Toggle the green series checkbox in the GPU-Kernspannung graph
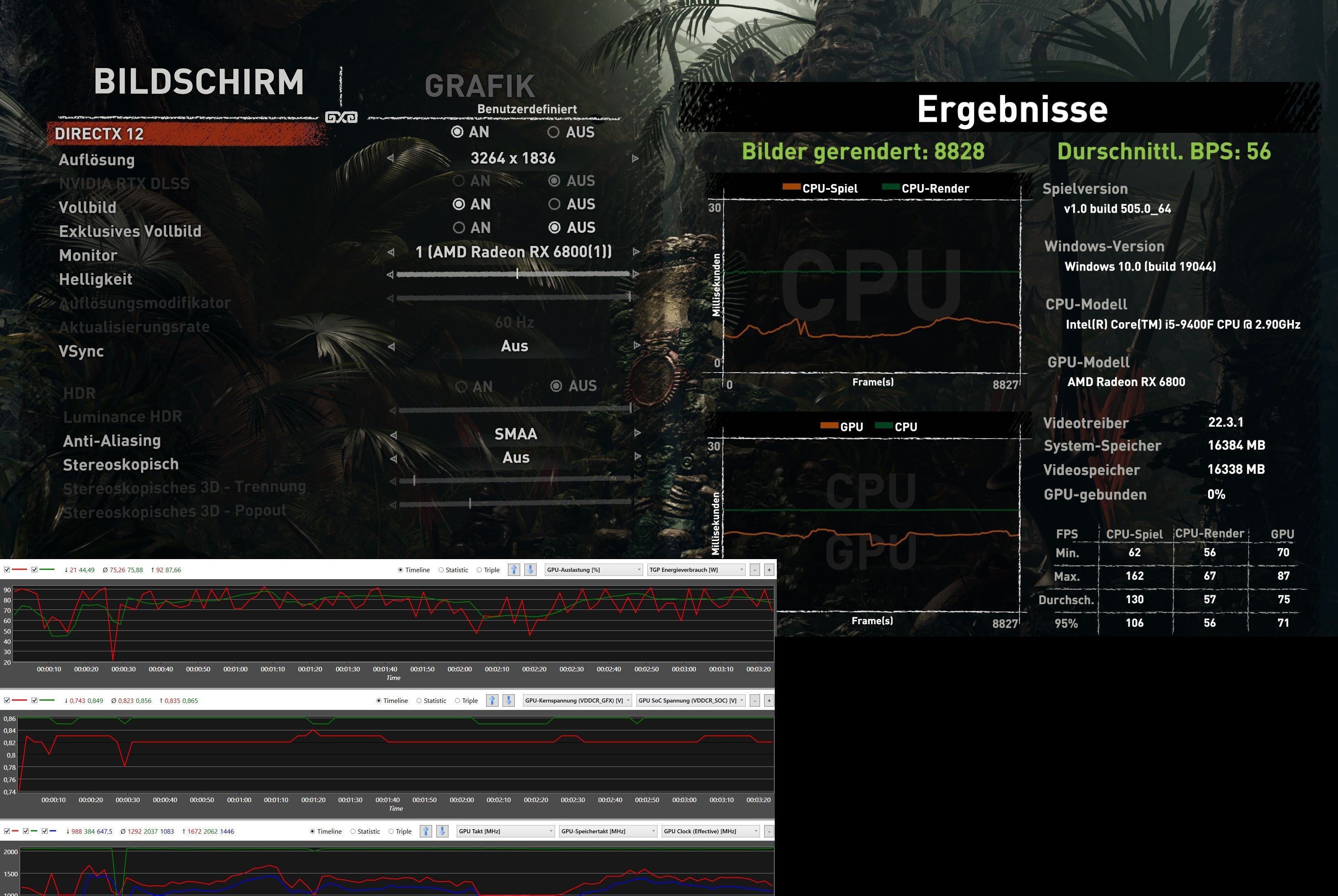Screen dimensions: 1338x896 [34, 700]
